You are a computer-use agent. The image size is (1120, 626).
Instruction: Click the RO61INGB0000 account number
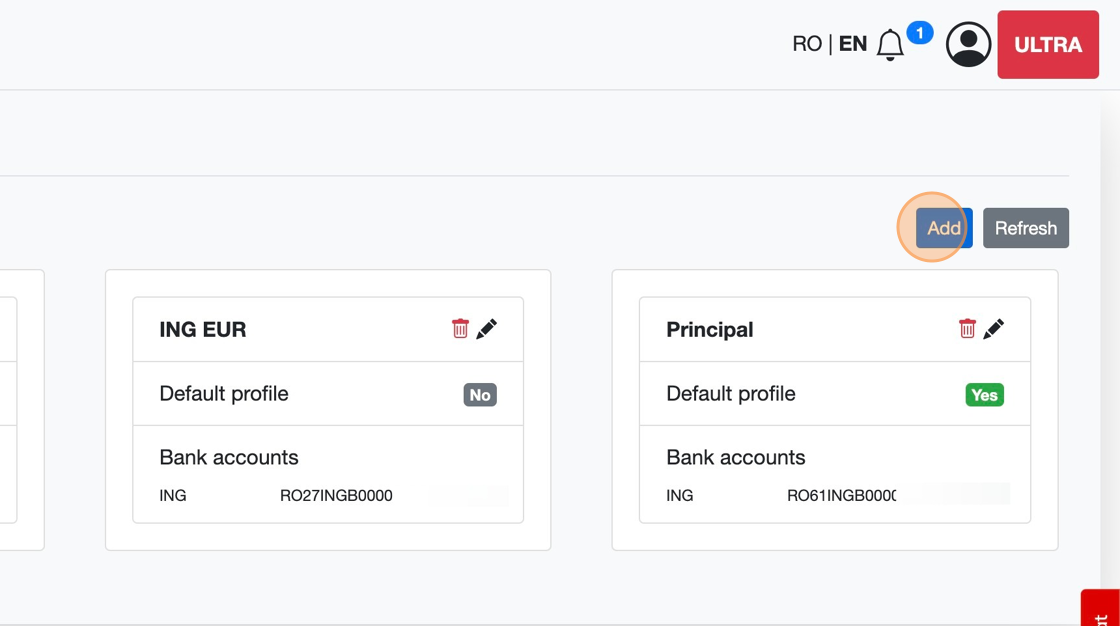841,496
